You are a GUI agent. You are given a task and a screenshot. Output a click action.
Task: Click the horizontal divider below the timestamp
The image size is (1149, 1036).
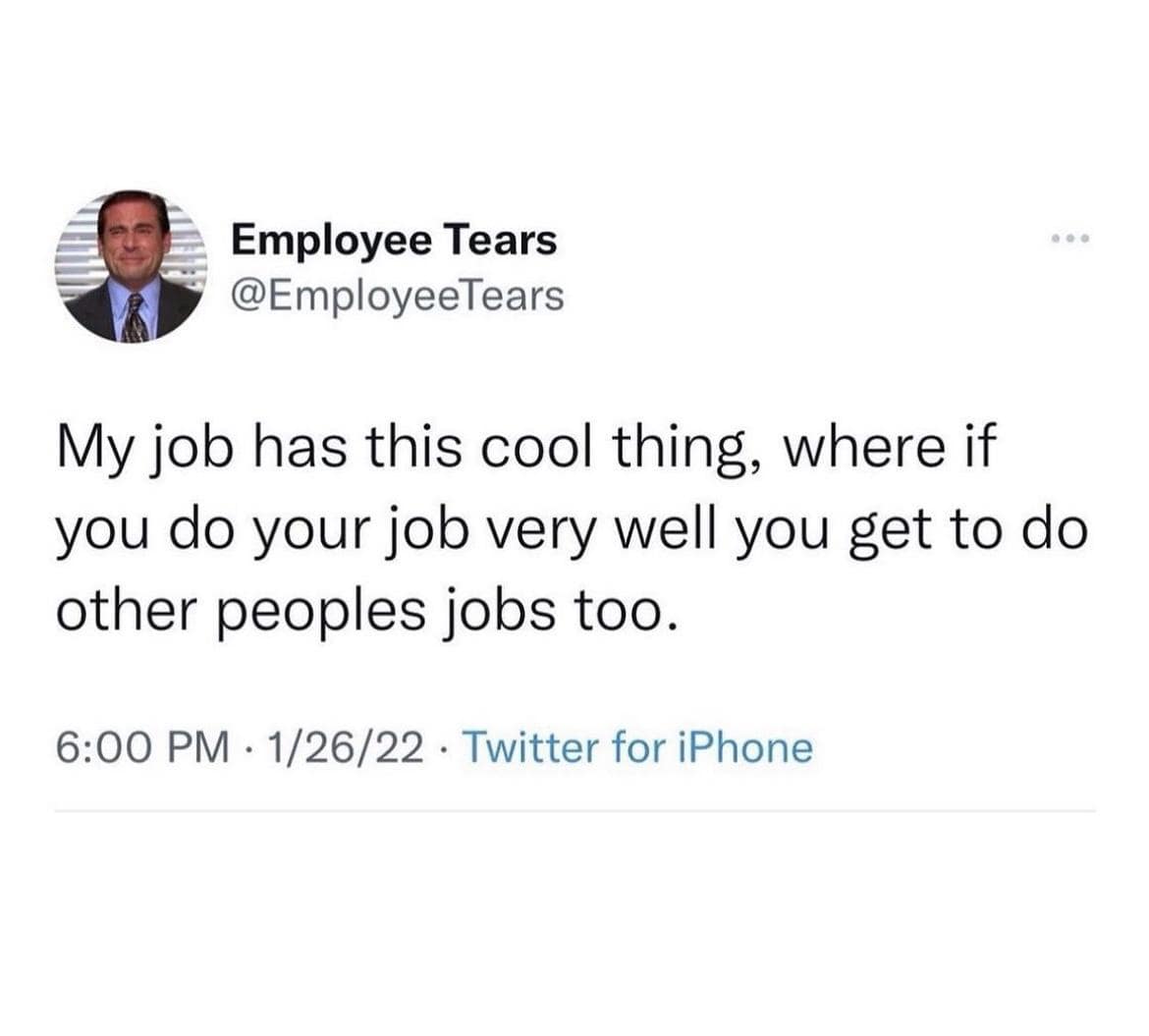coord(574,811)
